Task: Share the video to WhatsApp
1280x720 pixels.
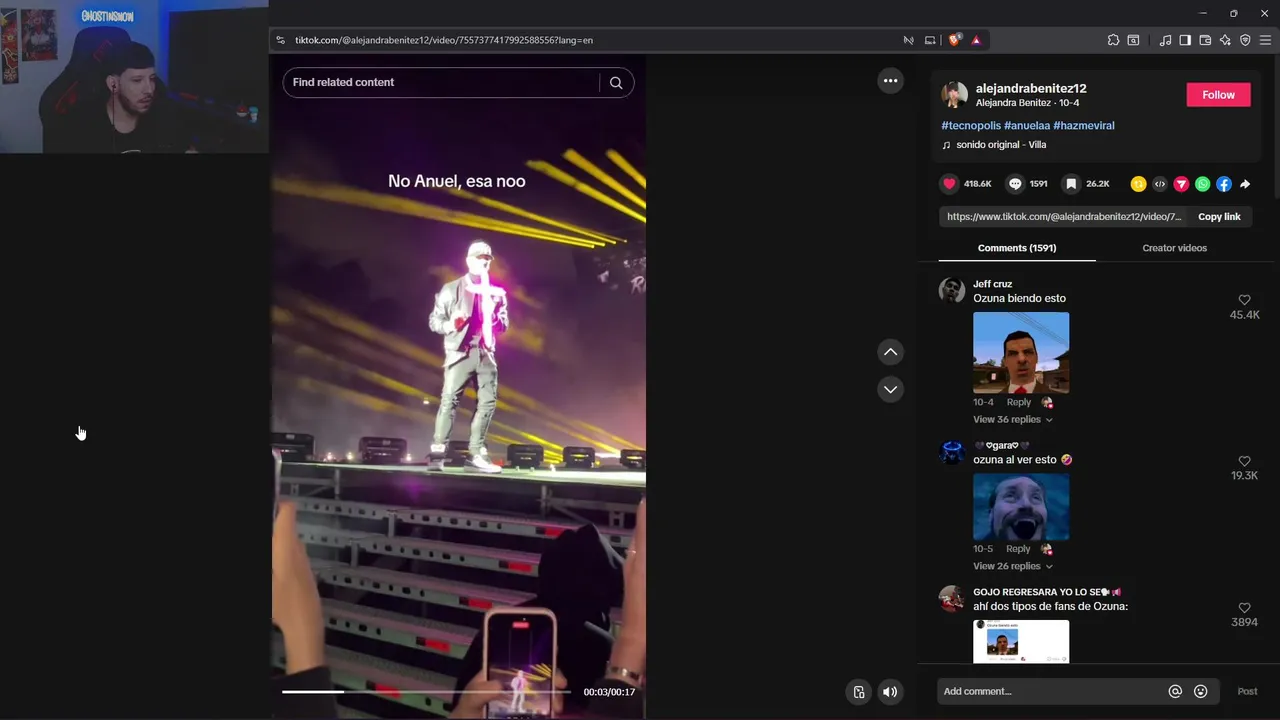Action: click(1202, 184)
